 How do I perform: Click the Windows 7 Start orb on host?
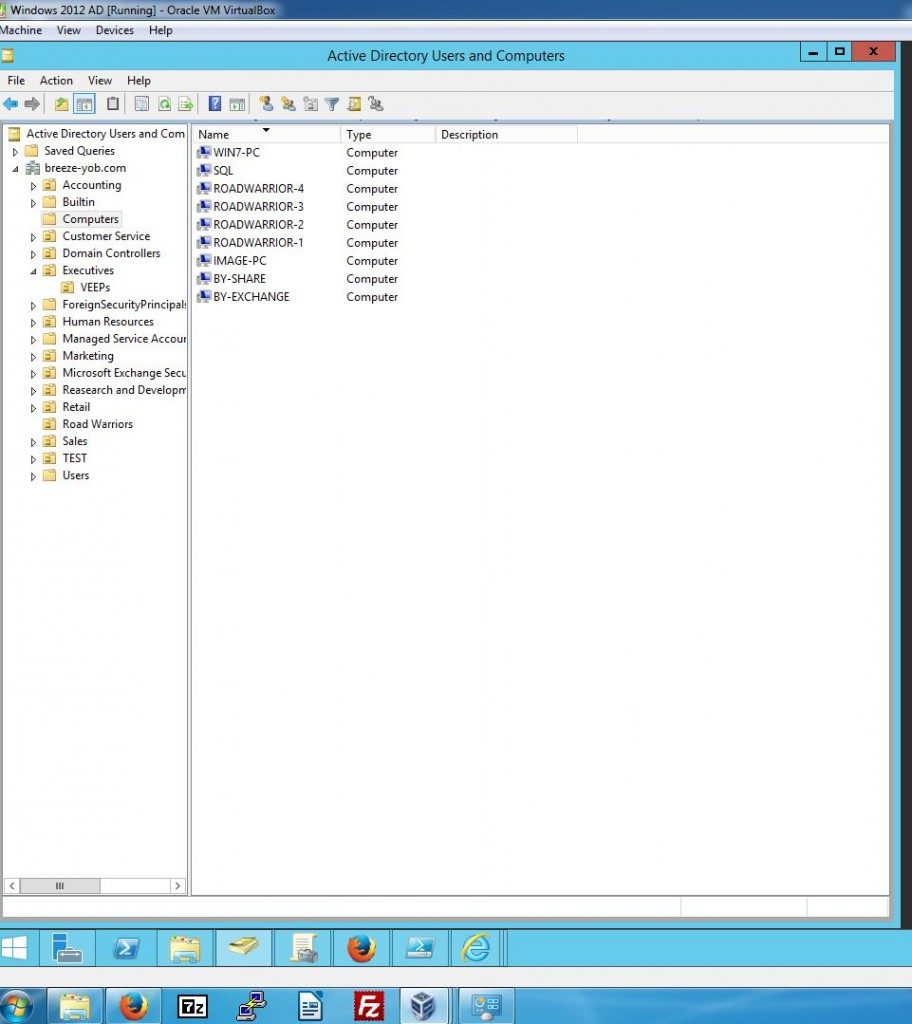click(x=18, y=1006)
